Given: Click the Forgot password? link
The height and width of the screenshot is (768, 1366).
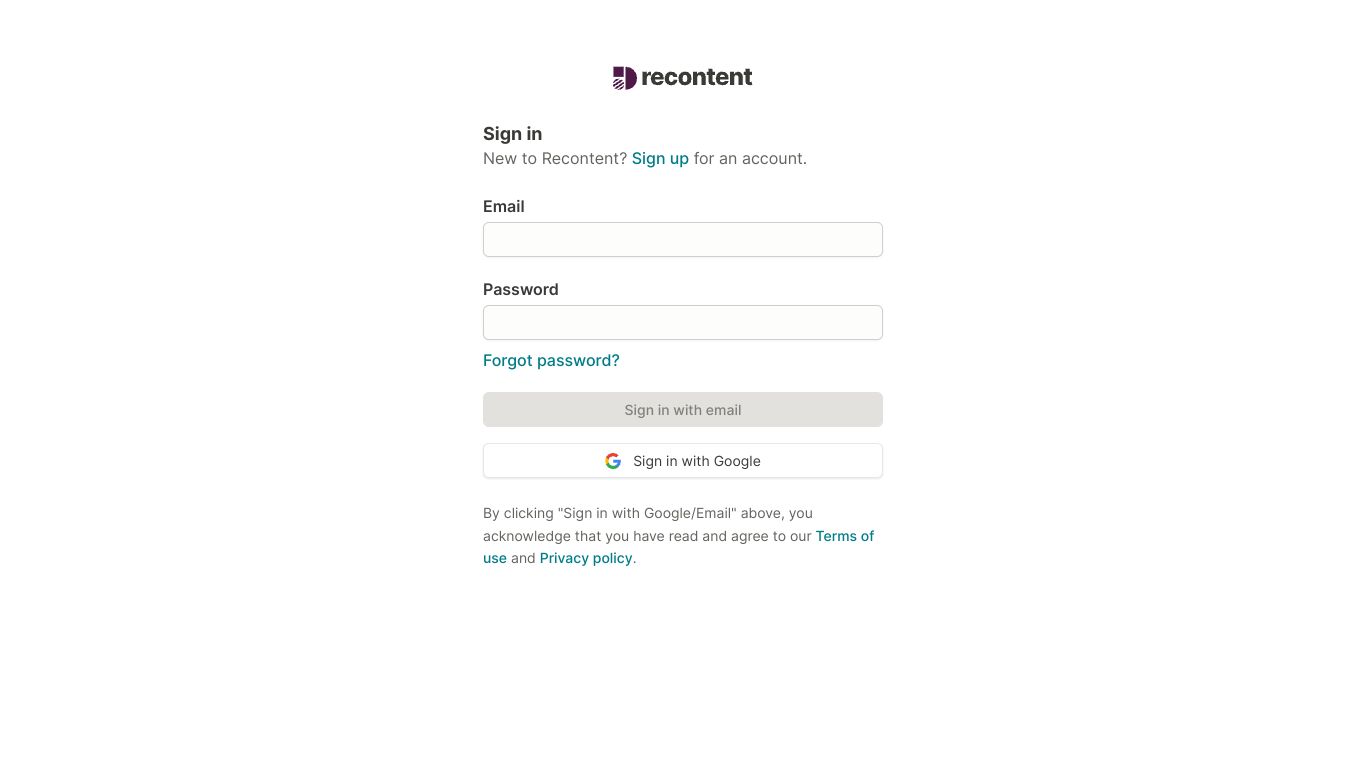Looking at the screenshot, I should point(551,361).
